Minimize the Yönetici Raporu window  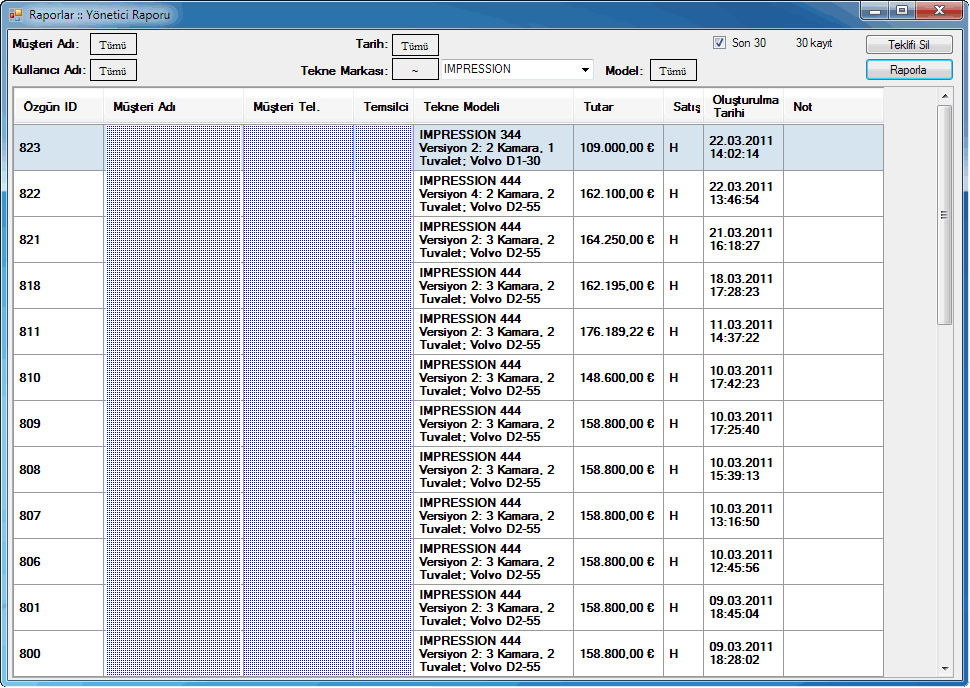[x=875, y=11]
